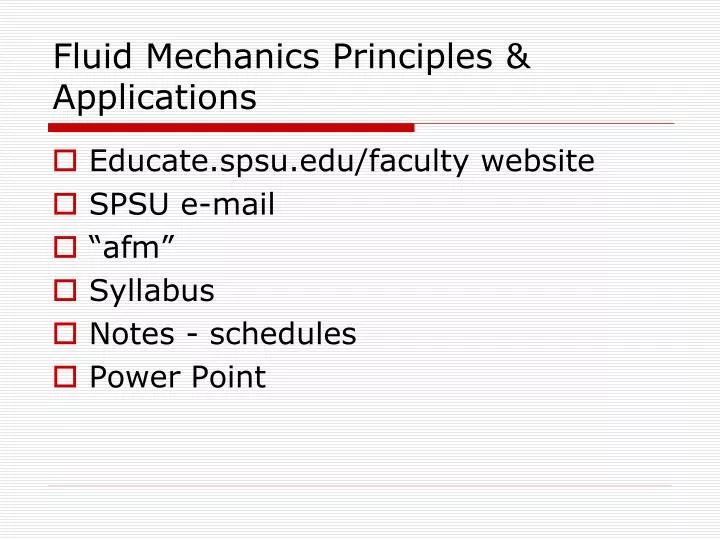
Task: Click the bullet square next to Notes - schedules
Action: point(65,333)
